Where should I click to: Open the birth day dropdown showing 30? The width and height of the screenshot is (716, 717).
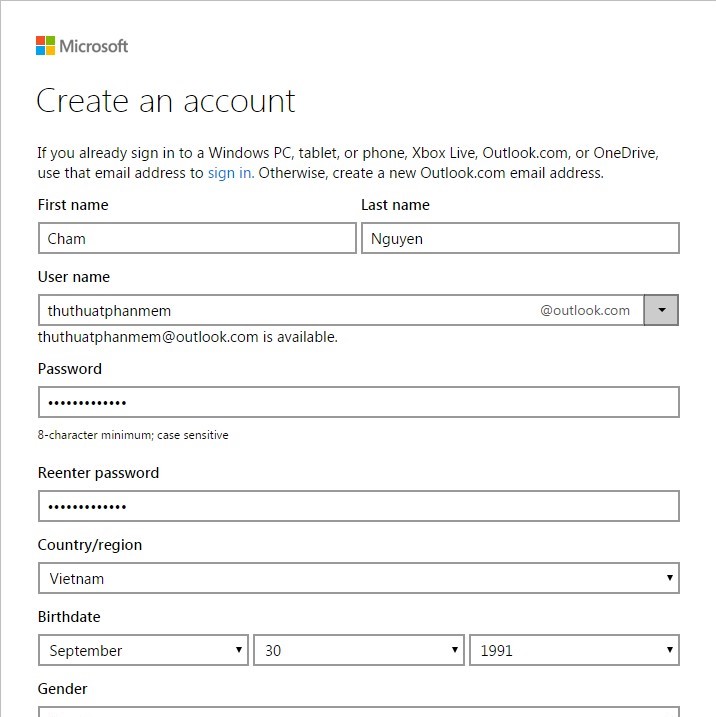(x=359, y=650)
